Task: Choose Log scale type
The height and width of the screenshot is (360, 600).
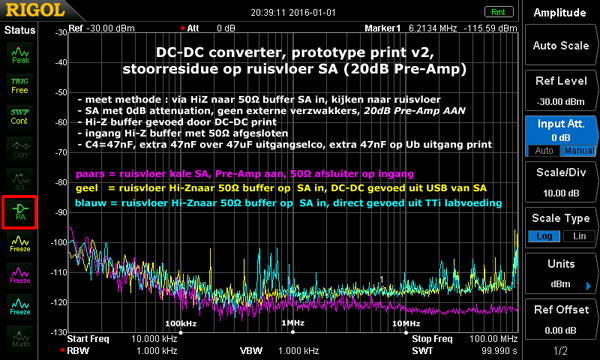Action: pos(544,236)
